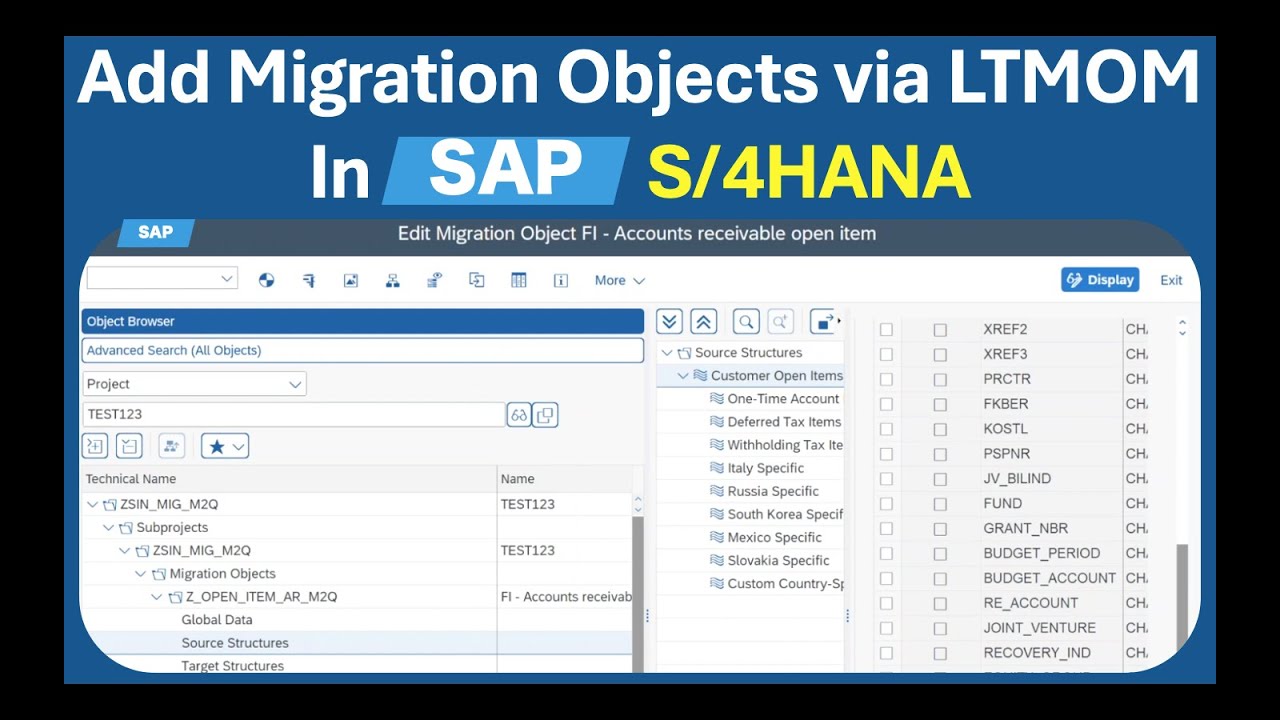Open the More menu
This screenshot has width=1280, height=720.
point(619,281)
